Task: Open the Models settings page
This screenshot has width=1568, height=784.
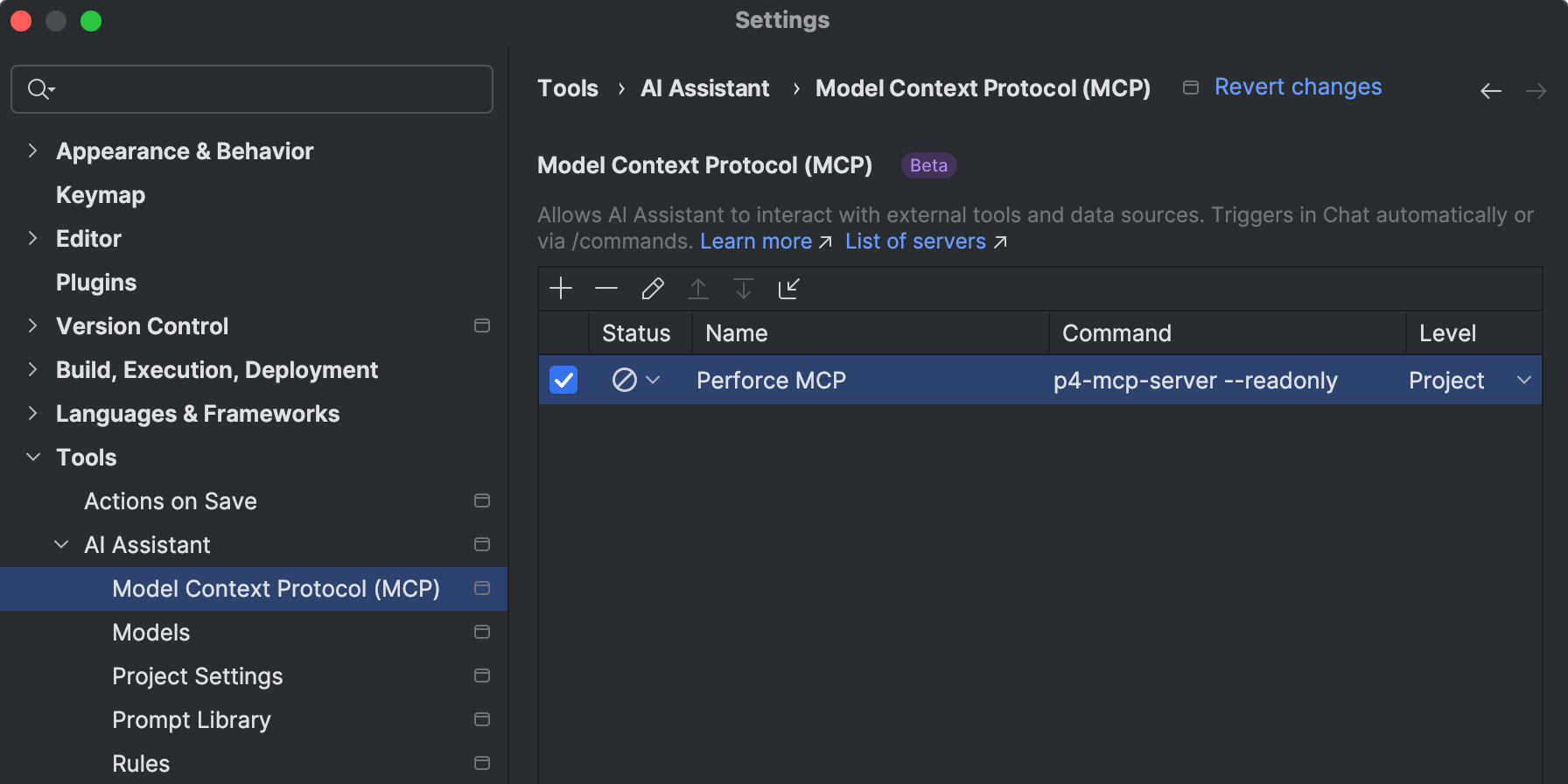Action: [x=151, y=632]
